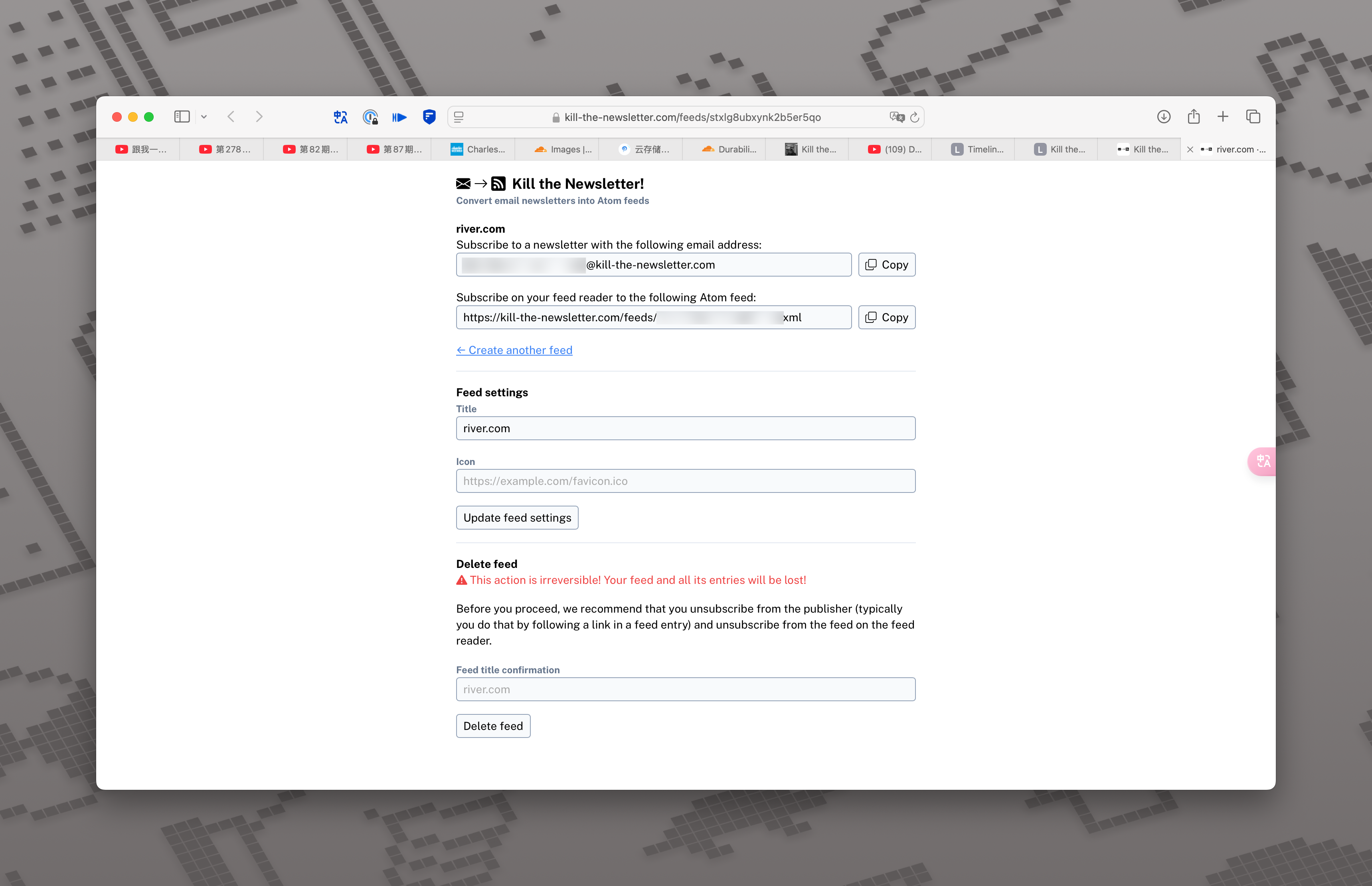
Task: Follow the Create another feed link
Action: click(514, 350)
